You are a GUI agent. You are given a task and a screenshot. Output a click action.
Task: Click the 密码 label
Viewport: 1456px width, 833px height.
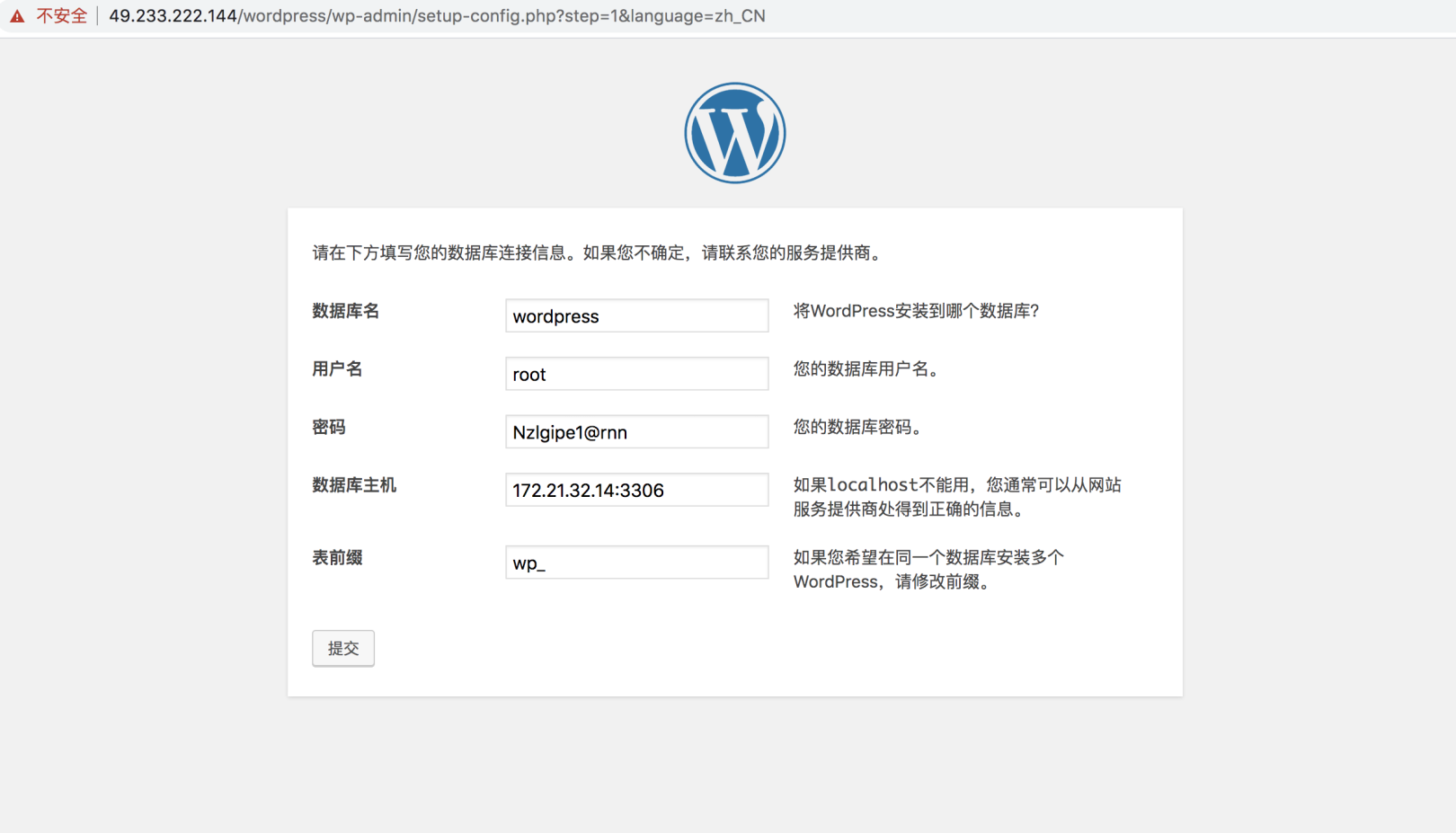[x=329, y=427]
